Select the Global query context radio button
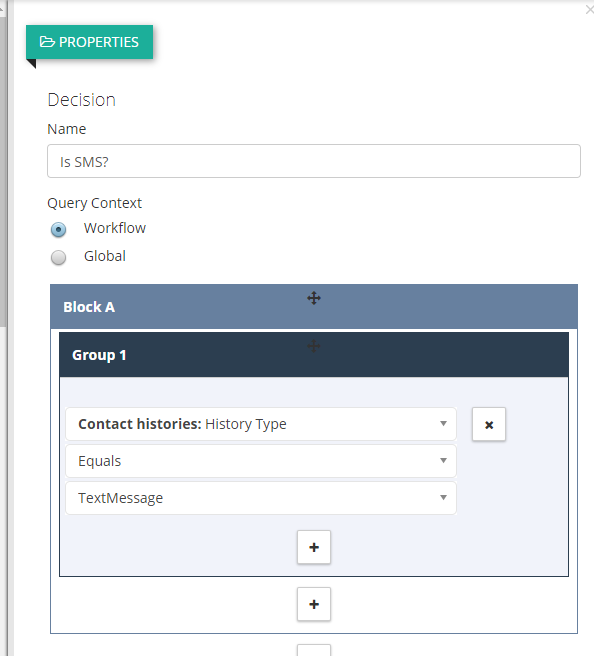The image size is (594, 656). point(59,257)
